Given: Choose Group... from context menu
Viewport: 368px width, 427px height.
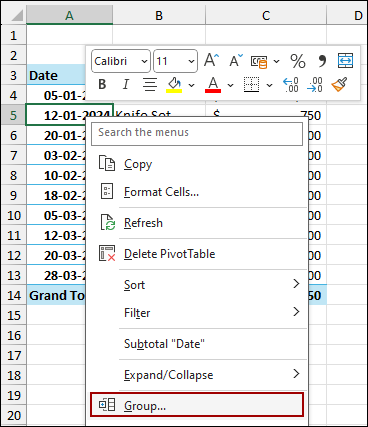Looking at the screenshot, I should tap(197, 405).
